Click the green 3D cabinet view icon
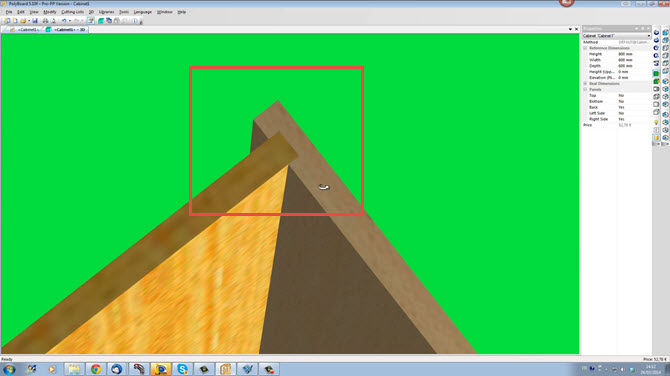 tap(101, 21)
